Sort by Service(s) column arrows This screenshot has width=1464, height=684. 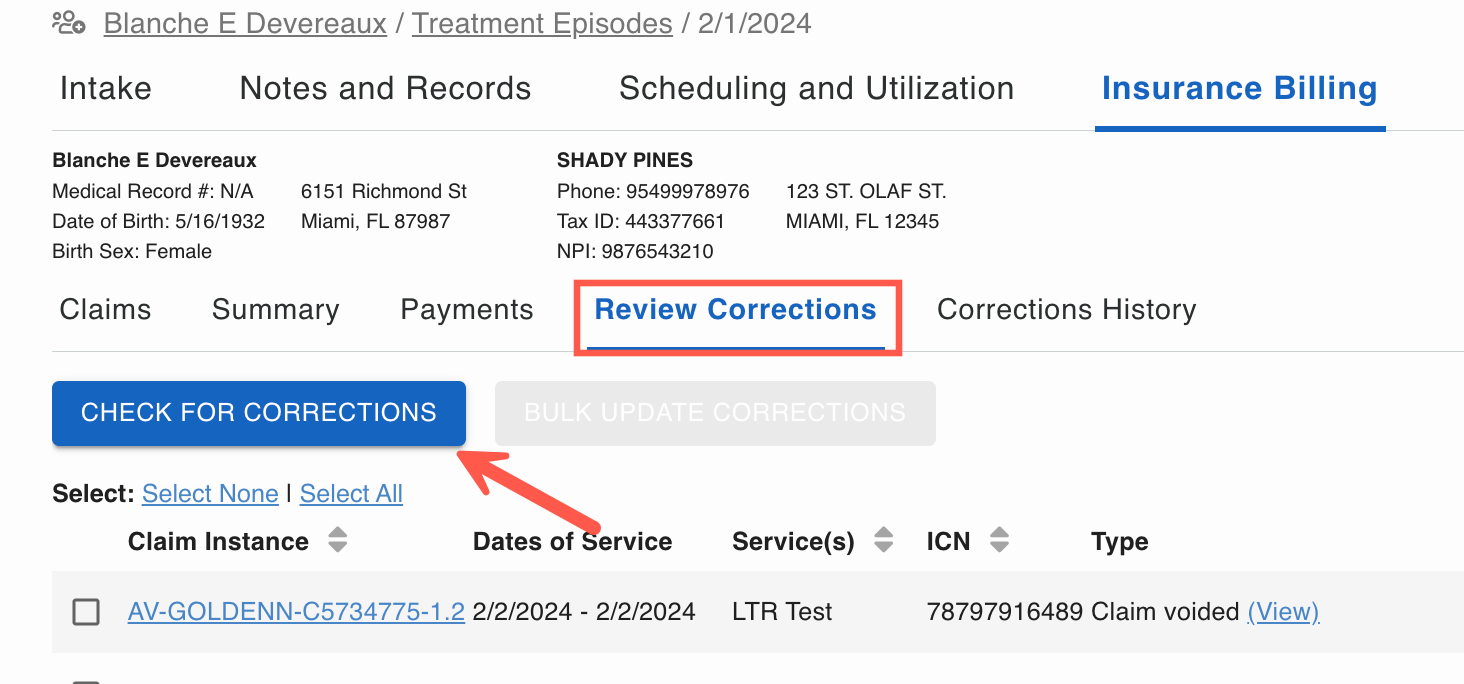pyautogui.click(x=883, y=541)
